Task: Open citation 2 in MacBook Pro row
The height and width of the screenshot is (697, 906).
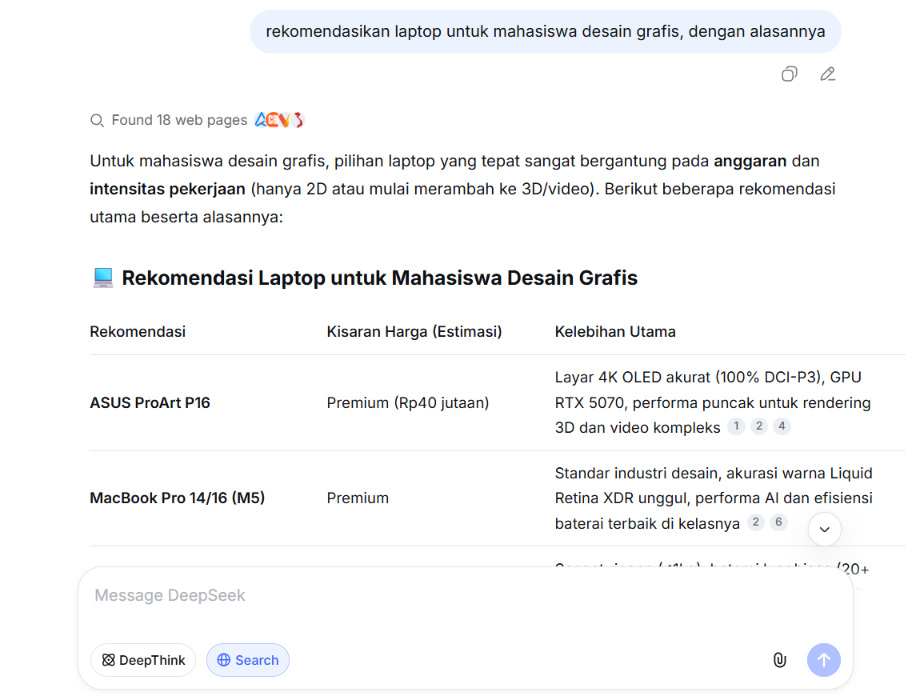Action: [755, 522]
